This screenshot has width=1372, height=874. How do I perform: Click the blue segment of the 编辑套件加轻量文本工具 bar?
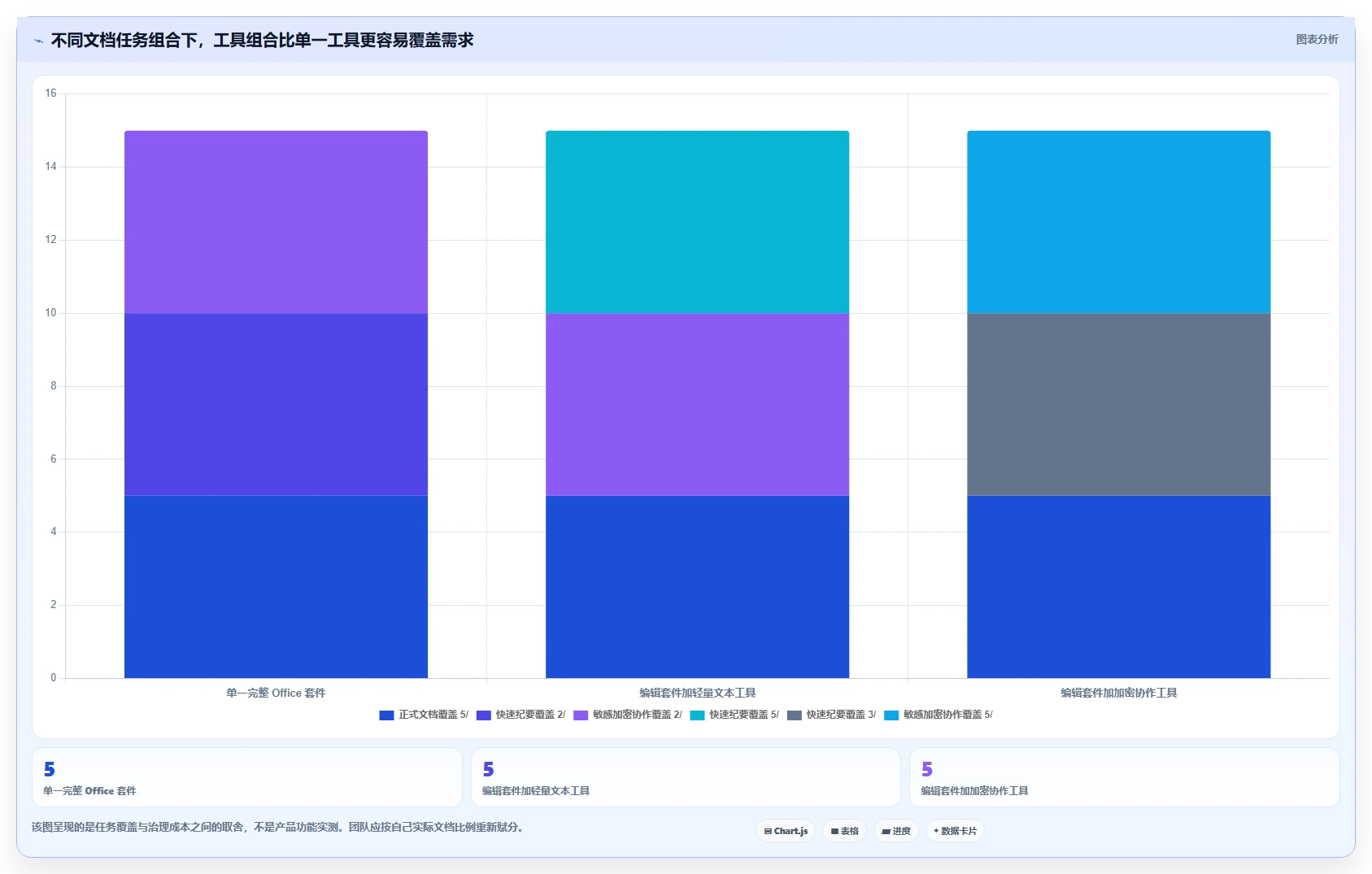click(697, 586)
